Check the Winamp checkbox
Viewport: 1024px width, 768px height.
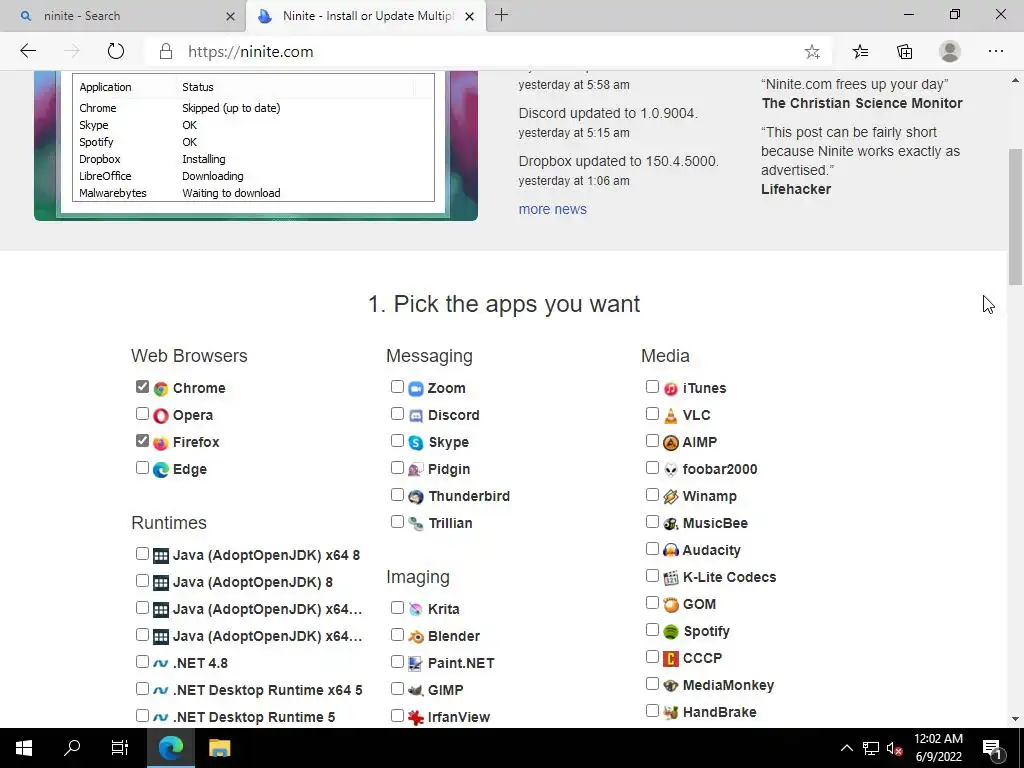tap(652, 494)
